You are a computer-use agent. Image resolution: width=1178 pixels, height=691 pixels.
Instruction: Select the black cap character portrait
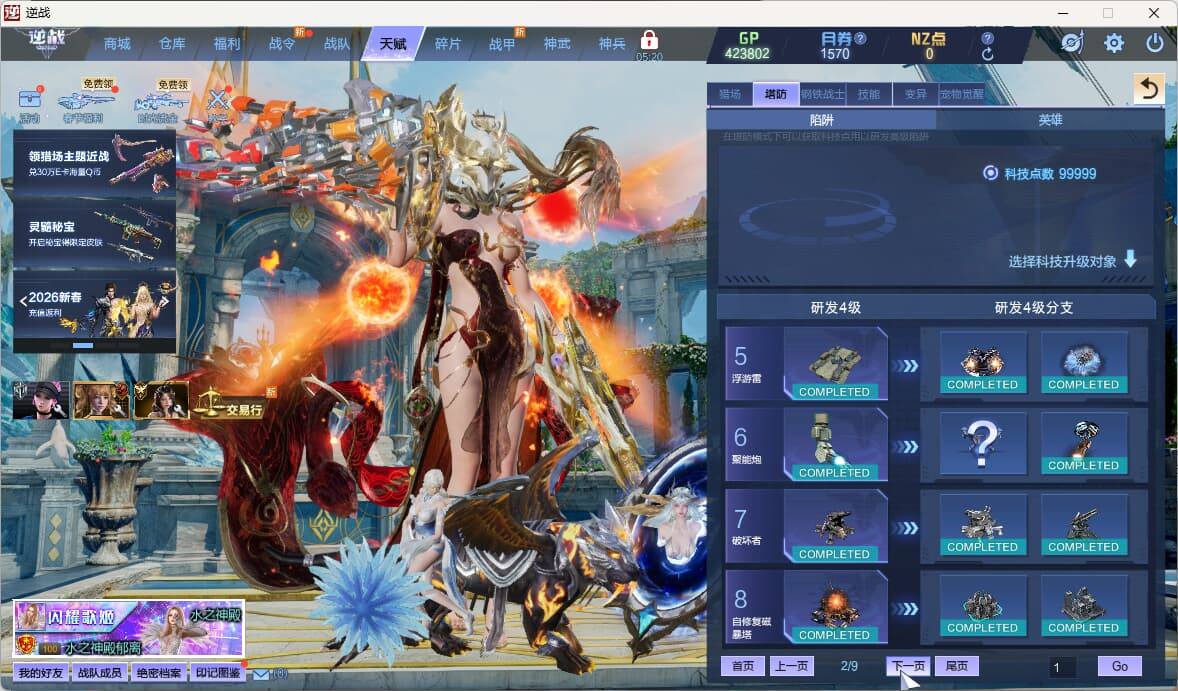click(41, 400)
